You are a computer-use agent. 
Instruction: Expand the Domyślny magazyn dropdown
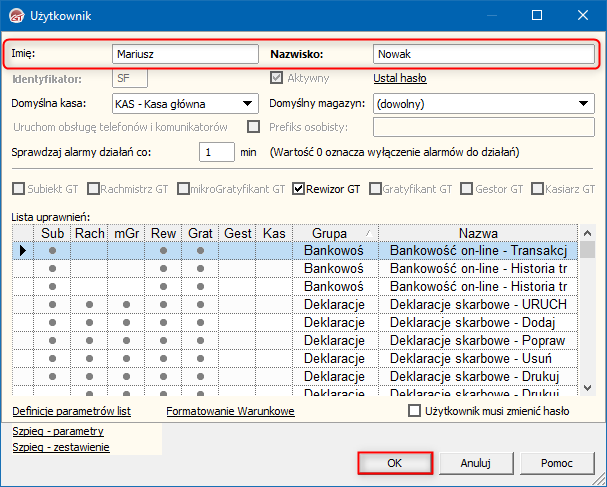(484, 103)
